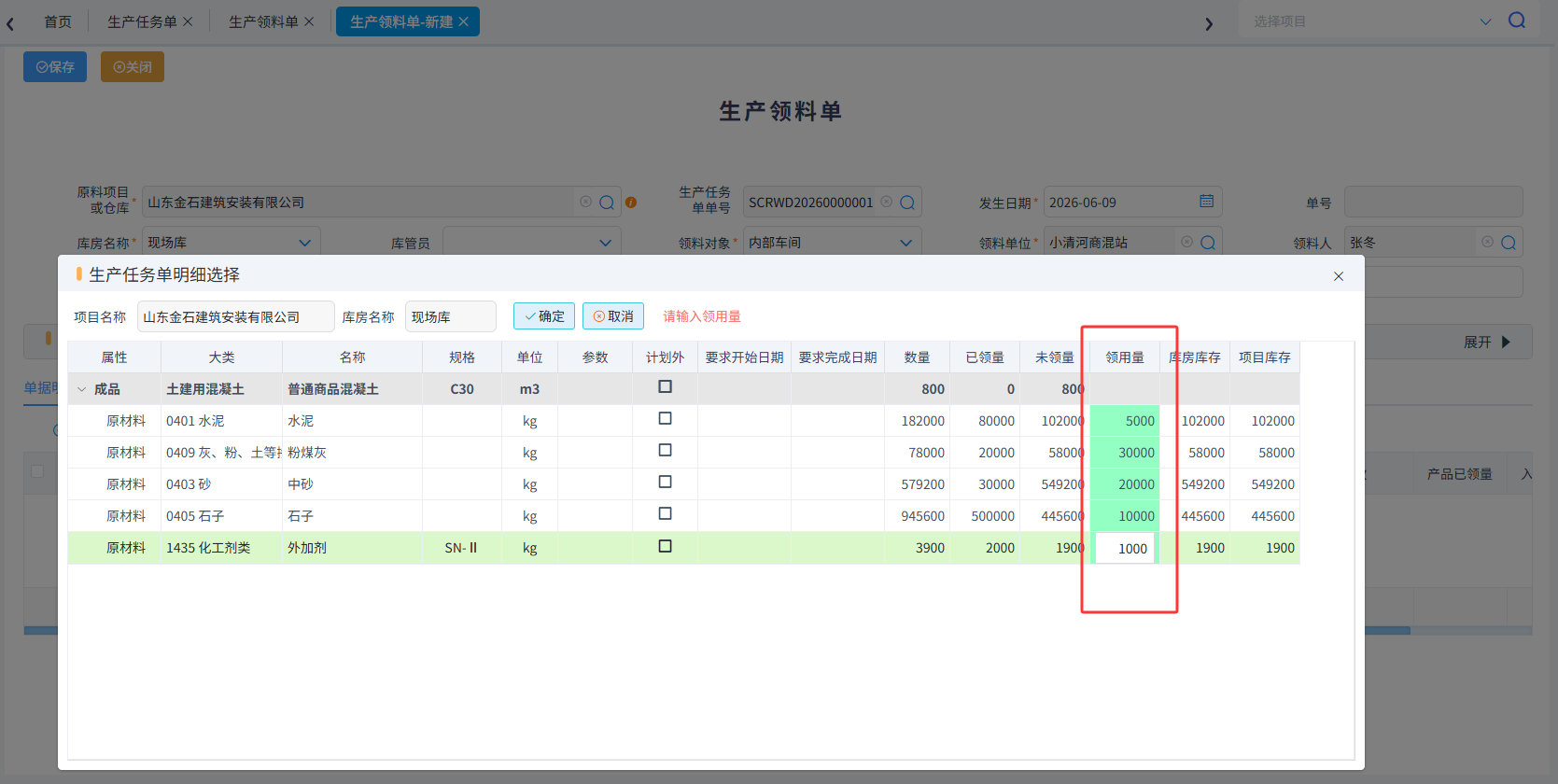Viewport: 1558px width, 784px height.
Task: Clear the 领料人 value
Action: point(1488,242)
